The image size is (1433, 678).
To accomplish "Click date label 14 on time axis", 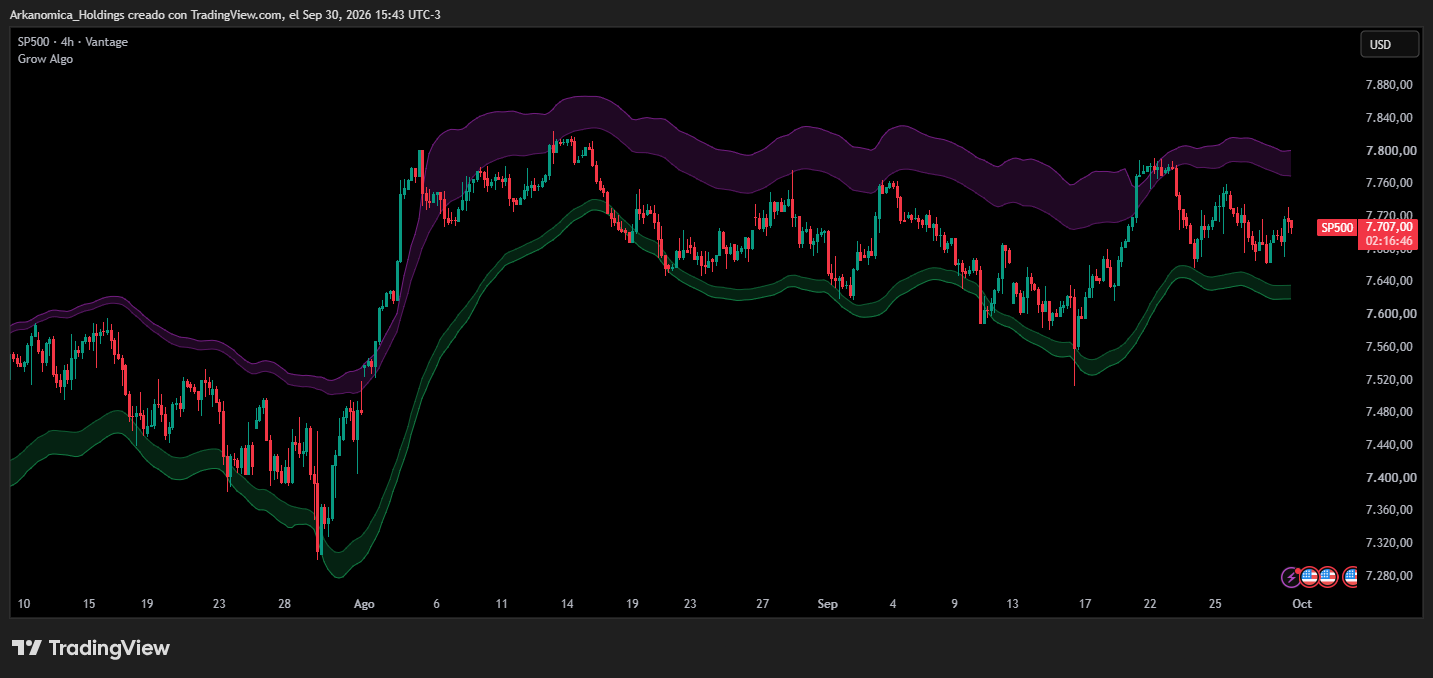I will 567,604.
